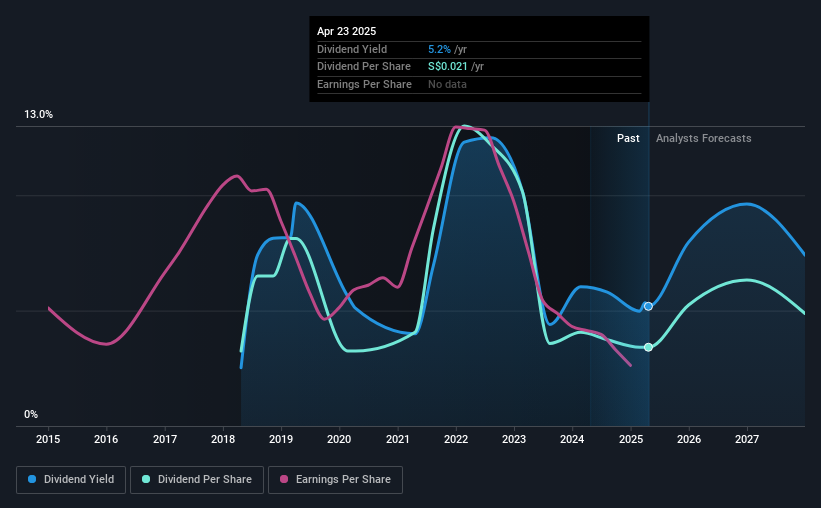Image resolution: width=821 pixels, height=508 pixels.
Task: Click the Earnings Per Share tooltip row label
Action: coord(364,84)
